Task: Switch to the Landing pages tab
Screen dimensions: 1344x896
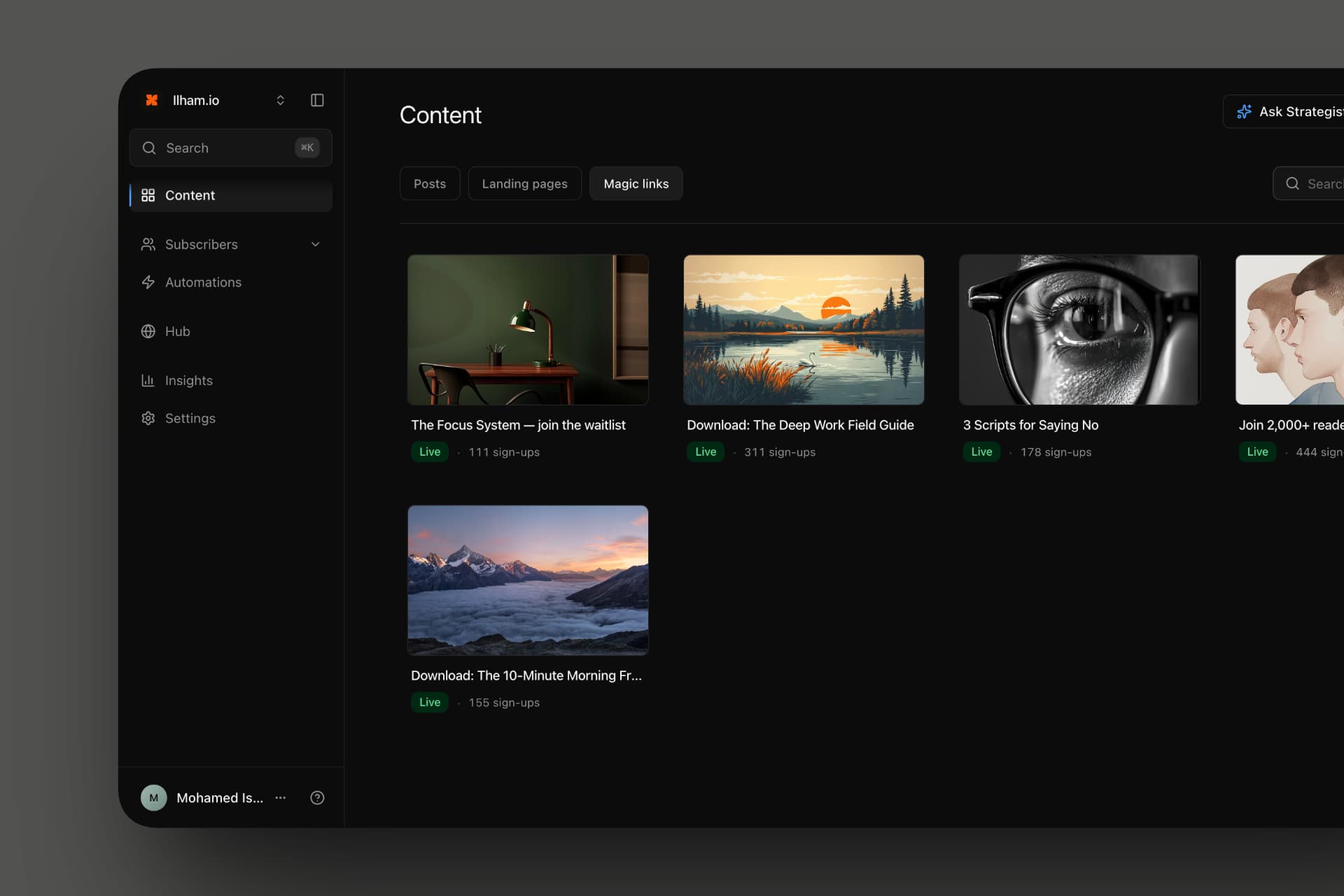Action: click(525, 183)
